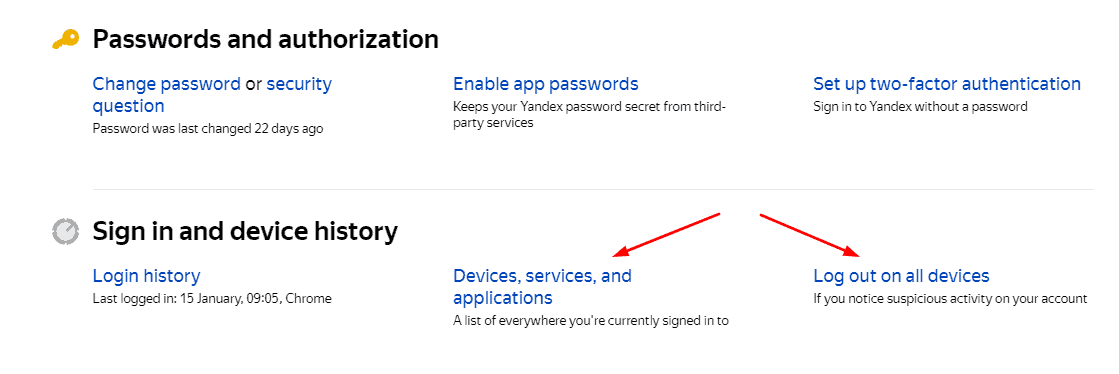
Task: Click the 'A list of everywhere you're currently signed in to' text
Action: [591, 320]
